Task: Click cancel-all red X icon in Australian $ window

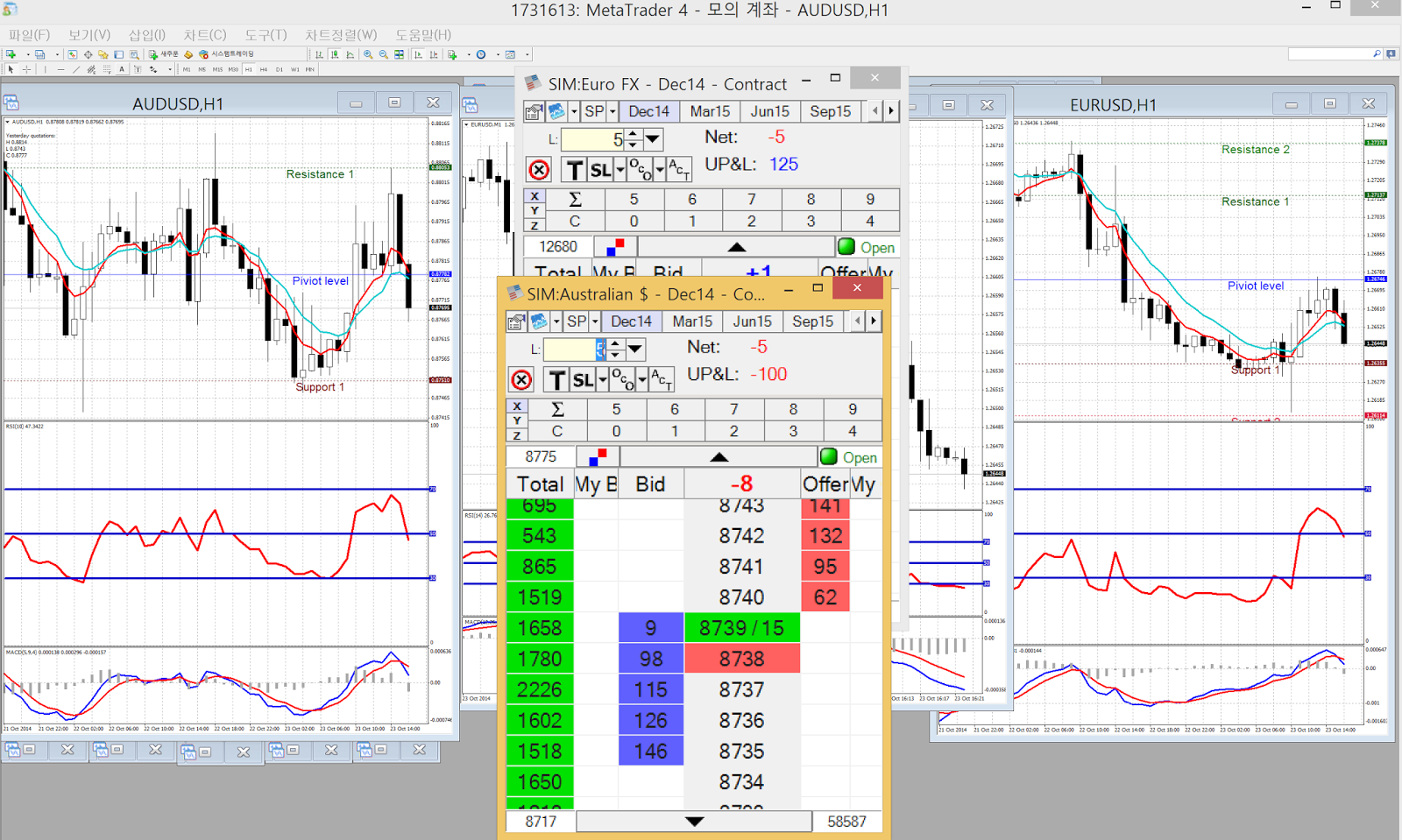Action: click(521, 380)
